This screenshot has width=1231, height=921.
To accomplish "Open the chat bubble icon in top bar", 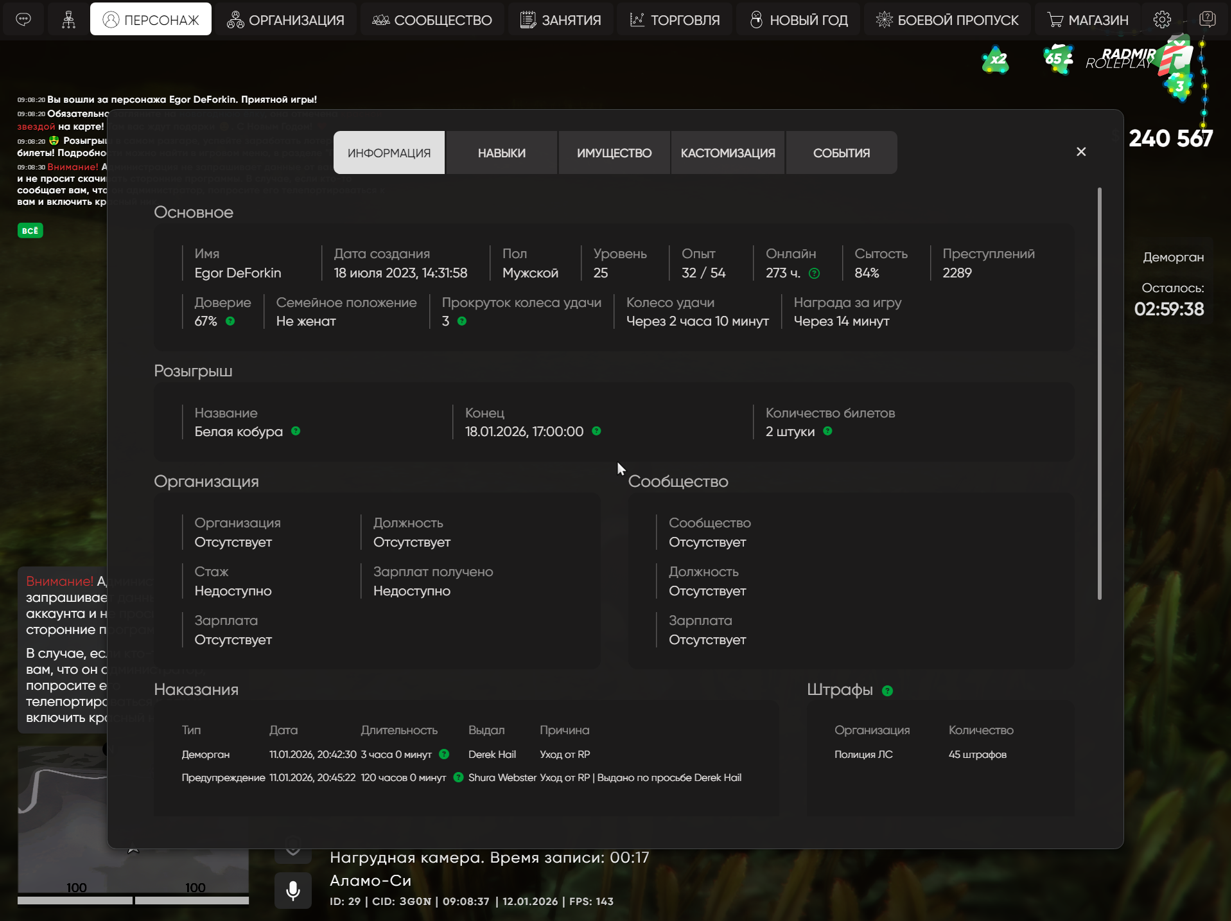I will click(23, 19).
